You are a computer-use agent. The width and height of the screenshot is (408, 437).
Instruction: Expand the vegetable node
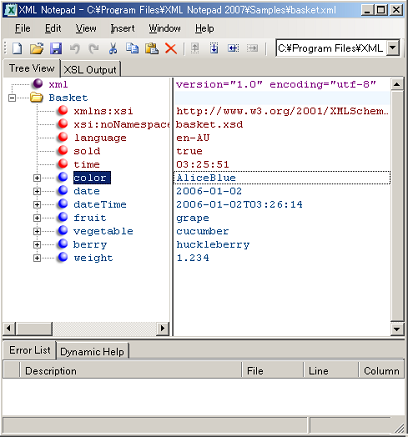[37, 231]
